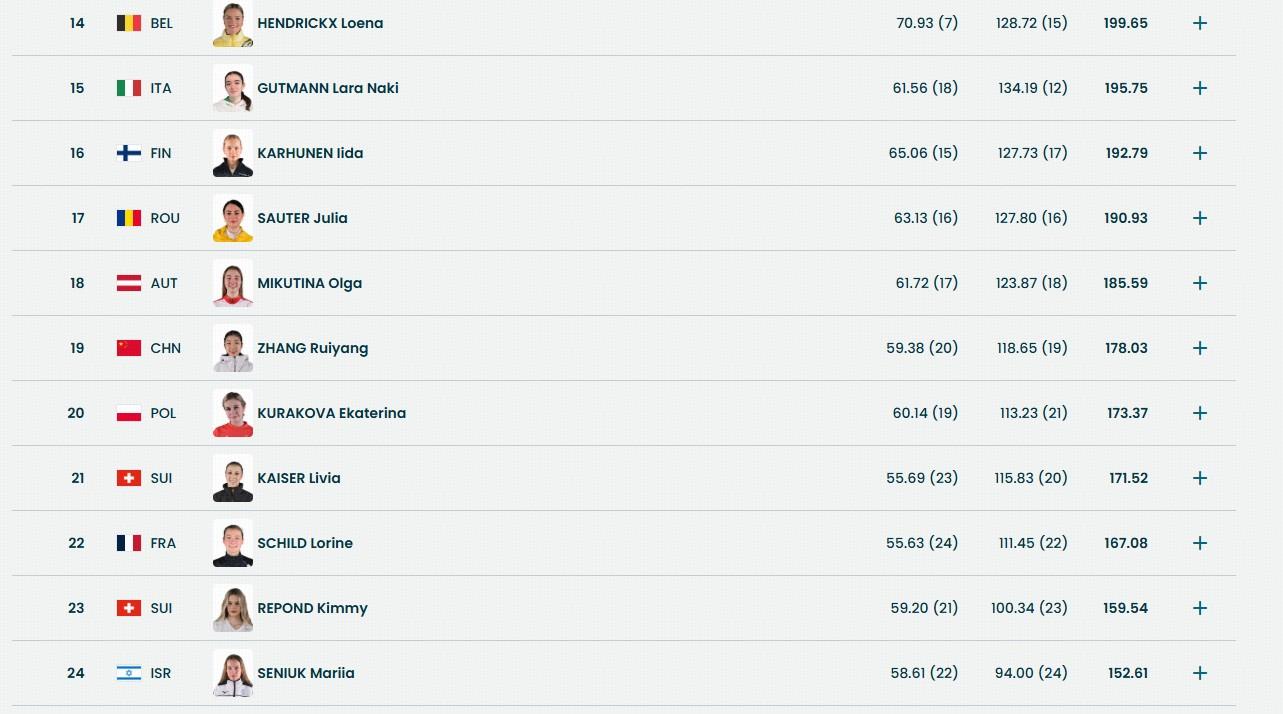Click Romania flag in row 17
The width and height of the screenshot is (1283, 714).
(129, 218)
